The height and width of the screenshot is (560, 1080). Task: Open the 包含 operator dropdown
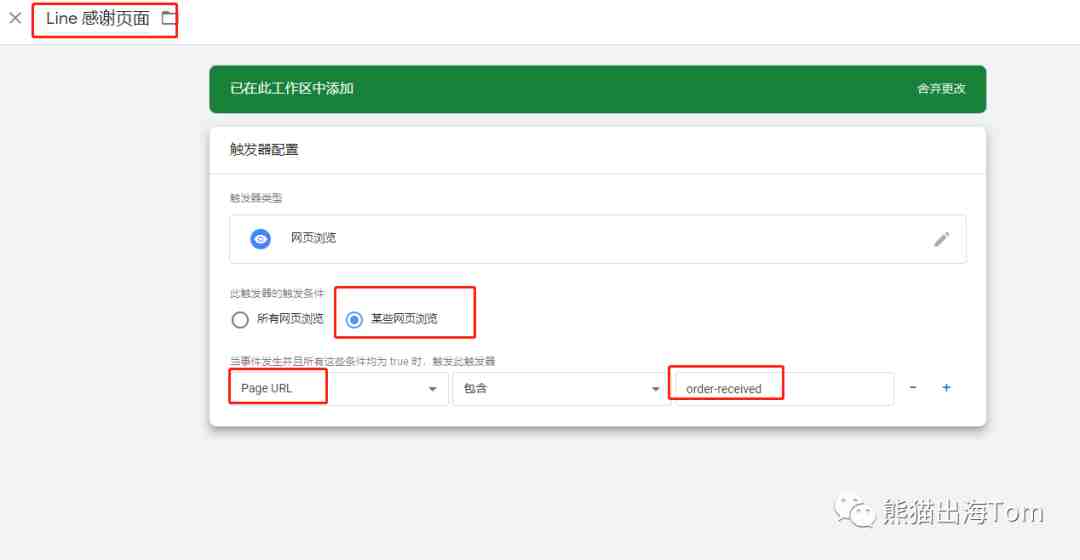pyautogui.click(x=559, y=388)
